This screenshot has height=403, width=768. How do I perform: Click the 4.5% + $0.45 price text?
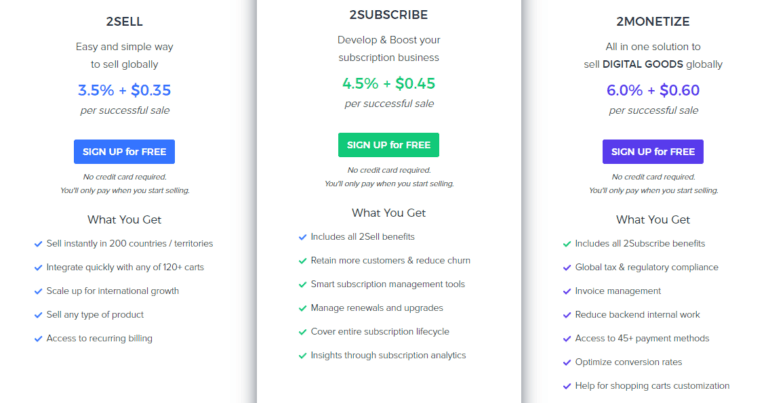(x=388, y=84)
